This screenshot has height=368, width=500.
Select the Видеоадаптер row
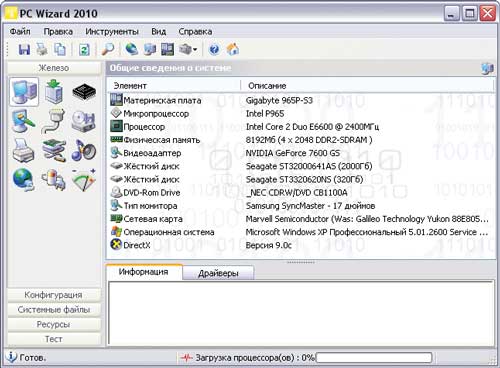click(x=300, y=153)
